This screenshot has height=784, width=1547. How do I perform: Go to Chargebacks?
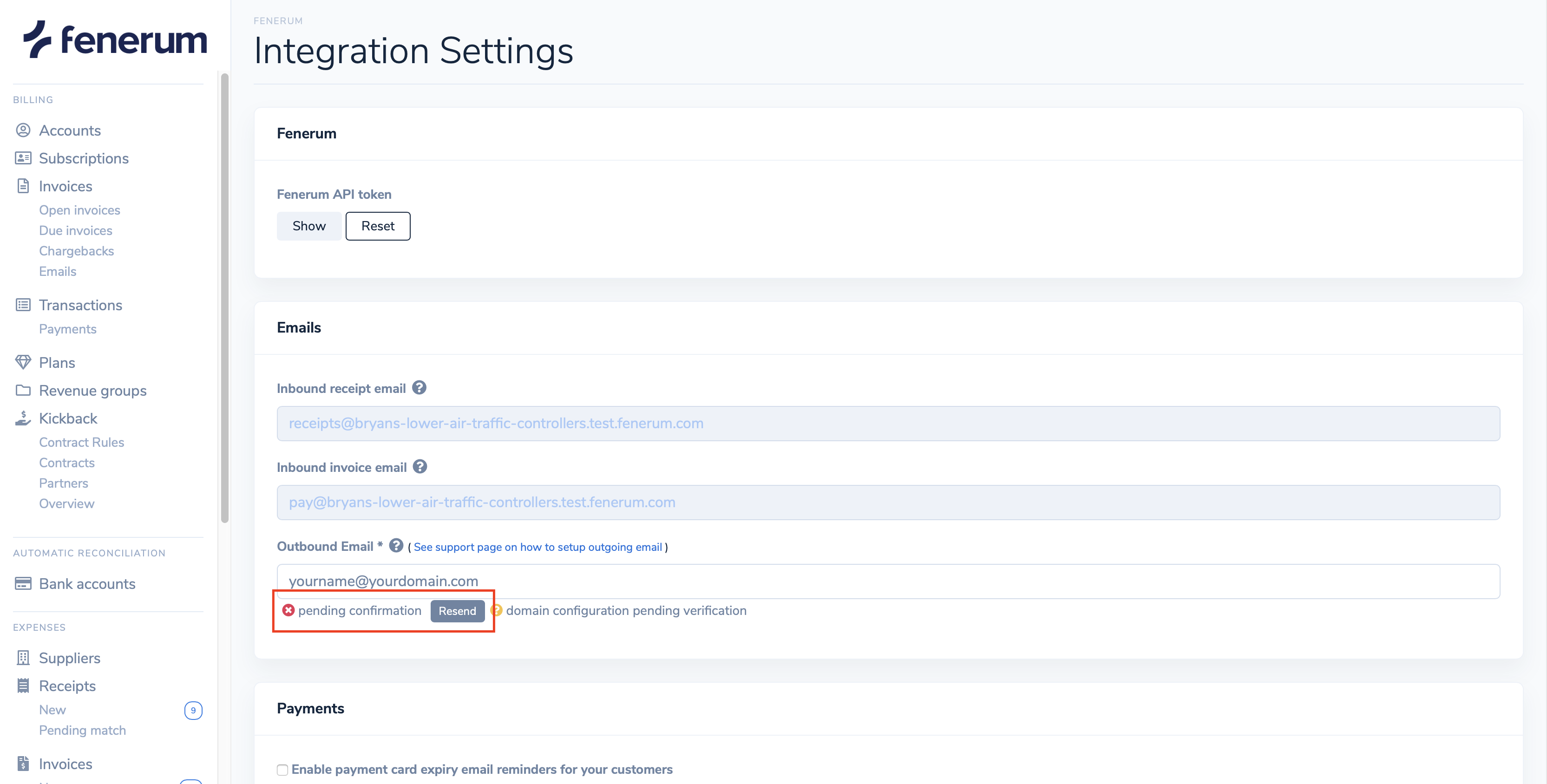coord(76,251)
